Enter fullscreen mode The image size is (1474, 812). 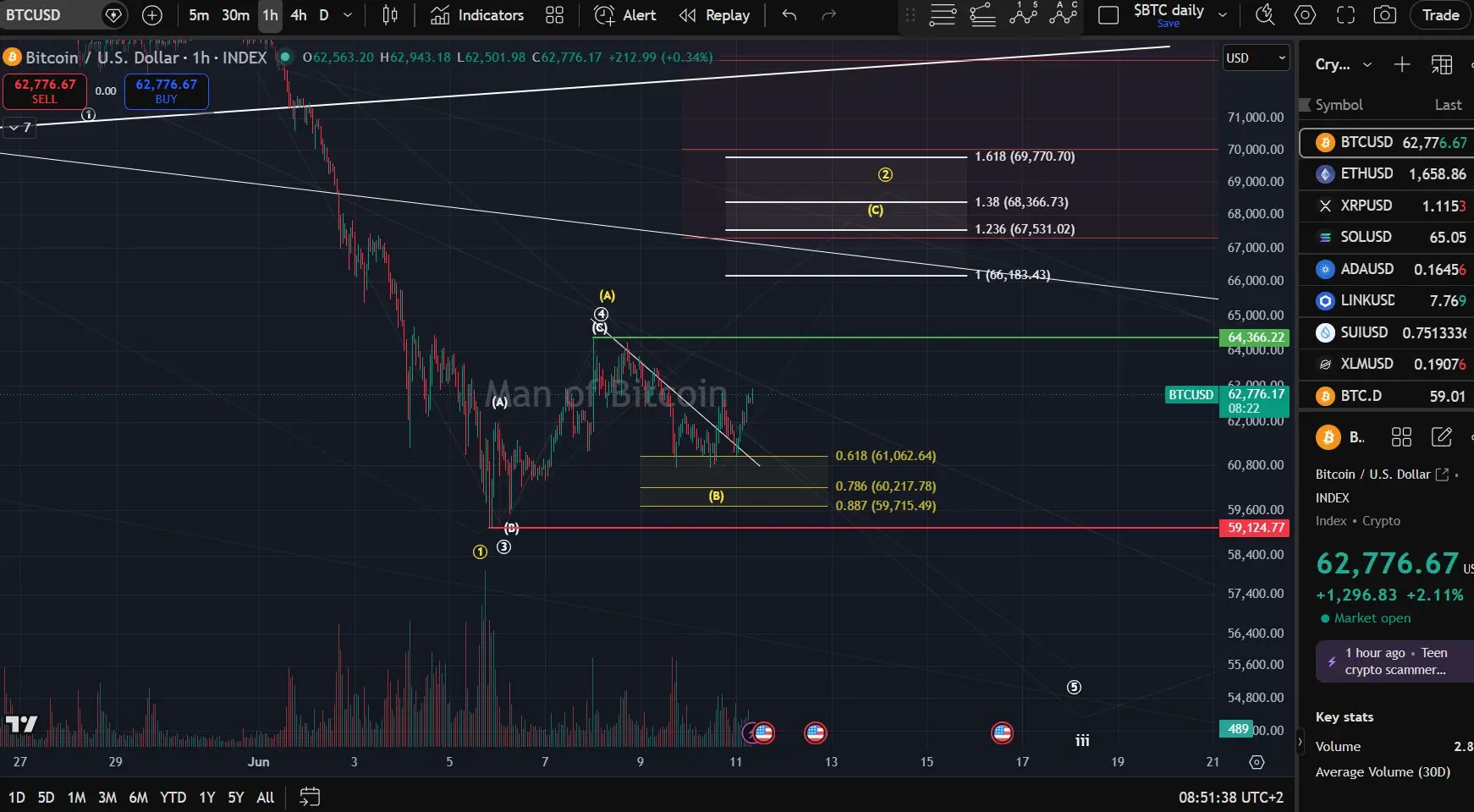pos(1345,15)
